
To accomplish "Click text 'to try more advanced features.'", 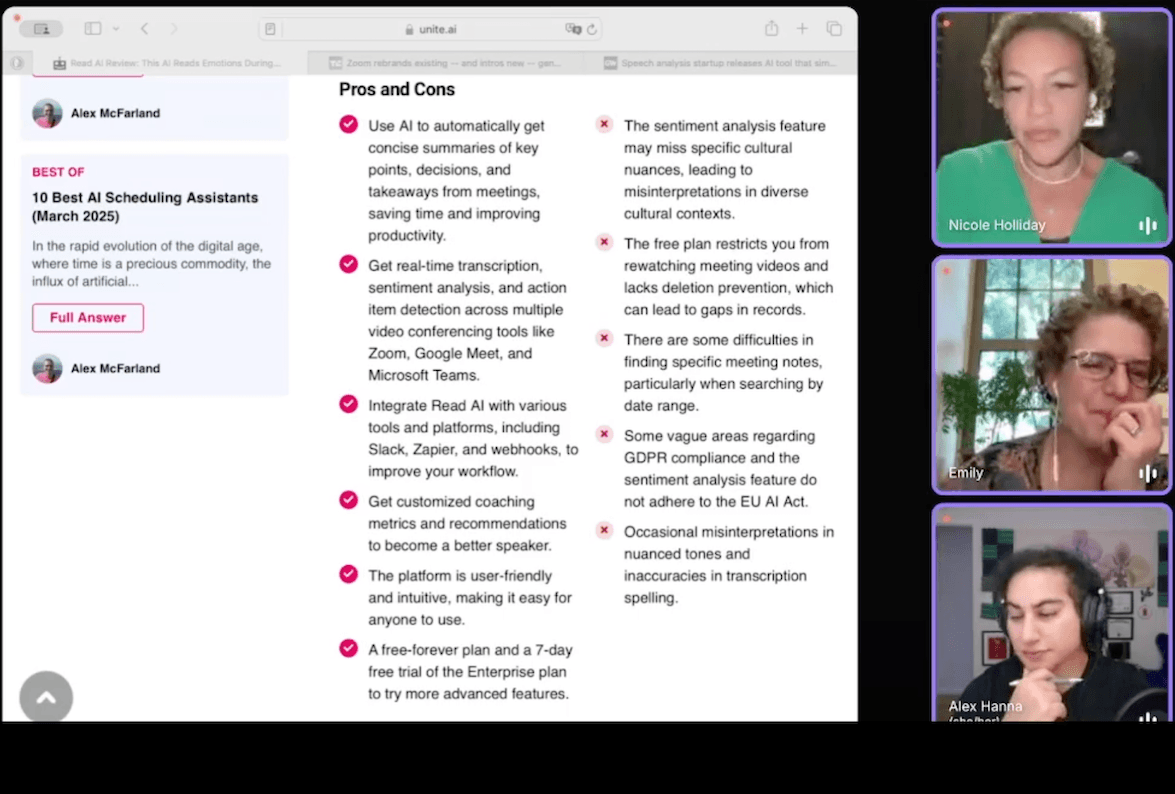I will [x=468, y=694].
